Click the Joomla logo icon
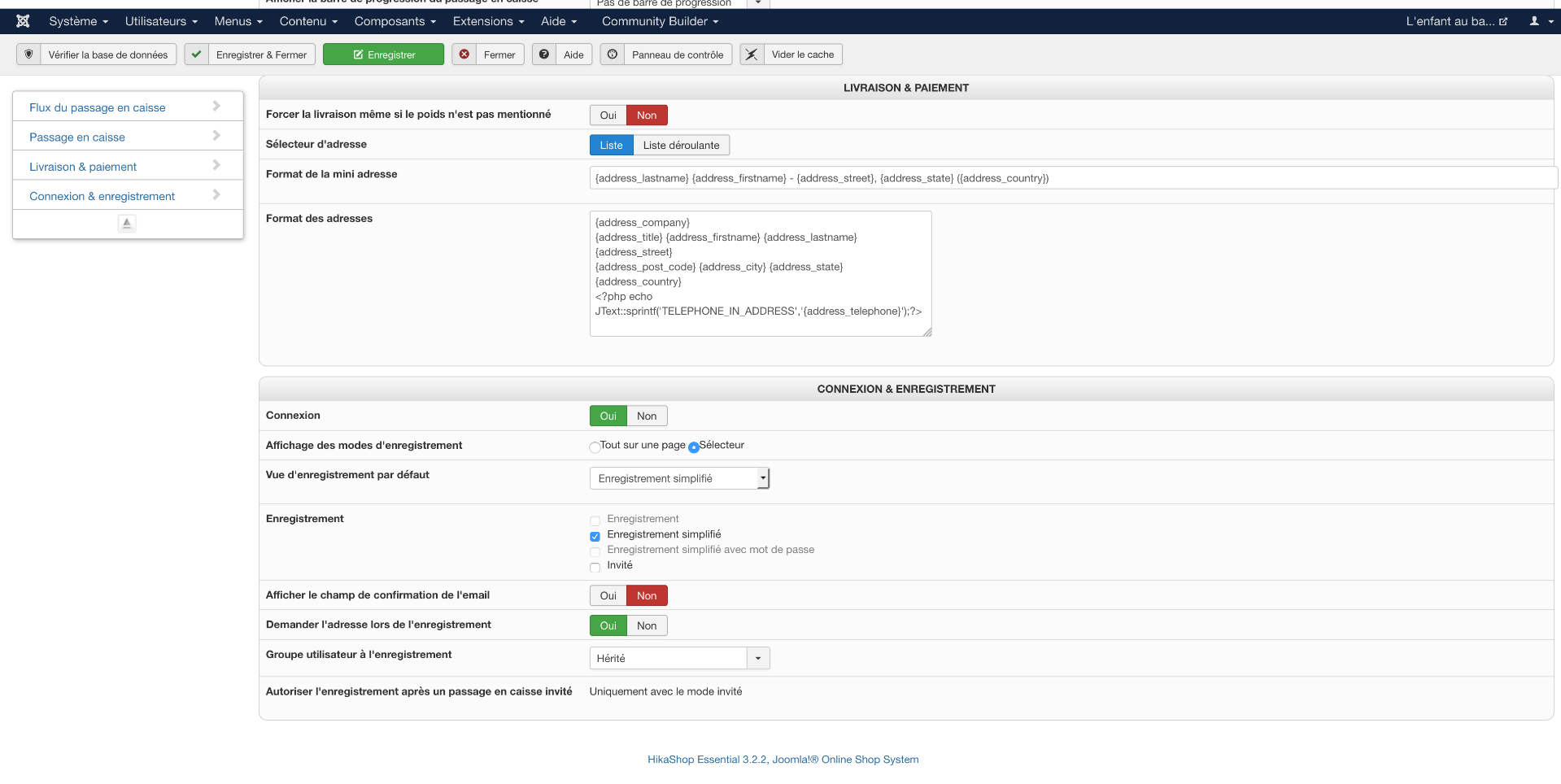This screenshot has height=784, width=1561. [x=23, y=21]
